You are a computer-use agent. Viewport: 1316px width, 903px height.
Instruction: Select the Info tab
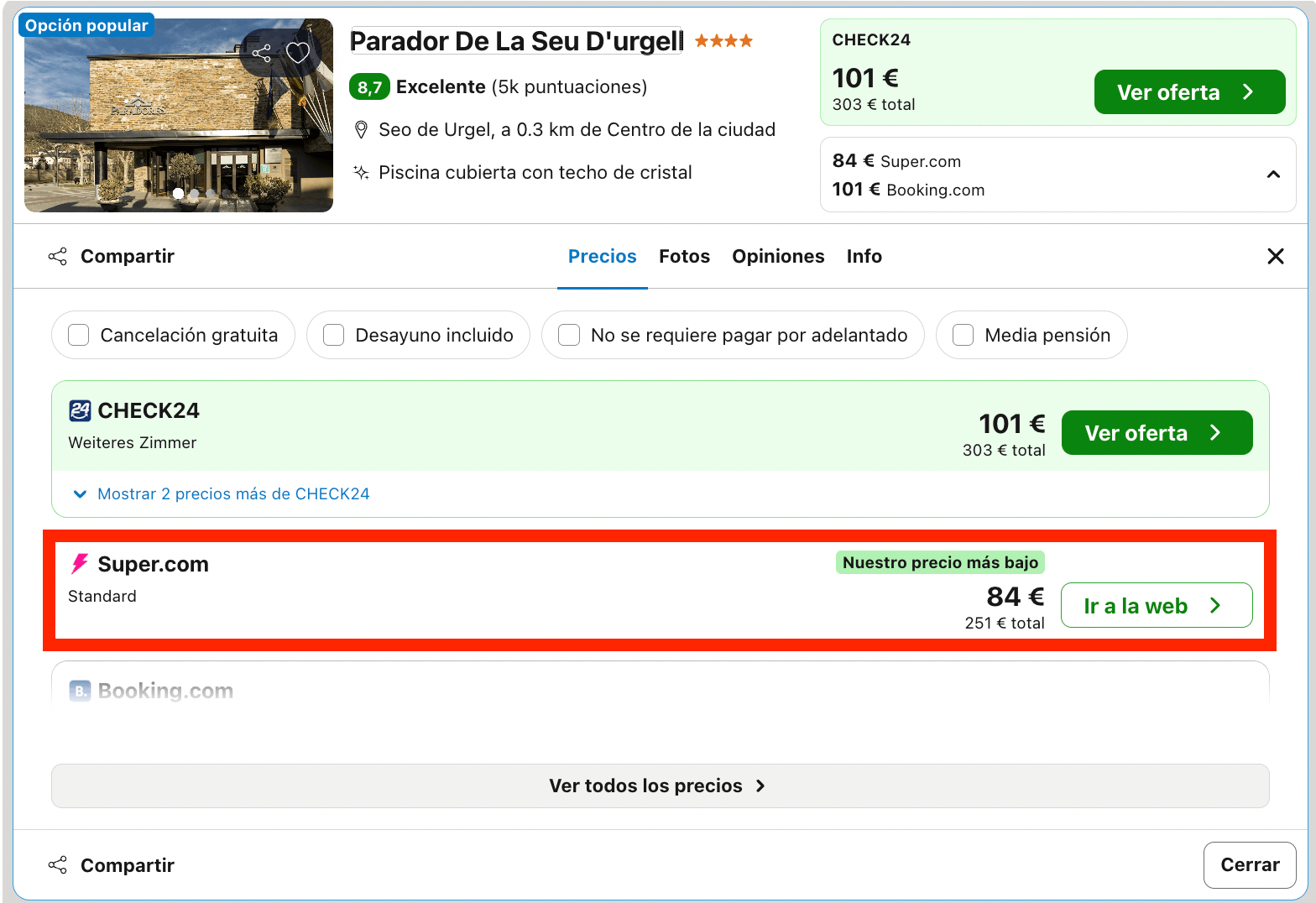pos(864,257)
